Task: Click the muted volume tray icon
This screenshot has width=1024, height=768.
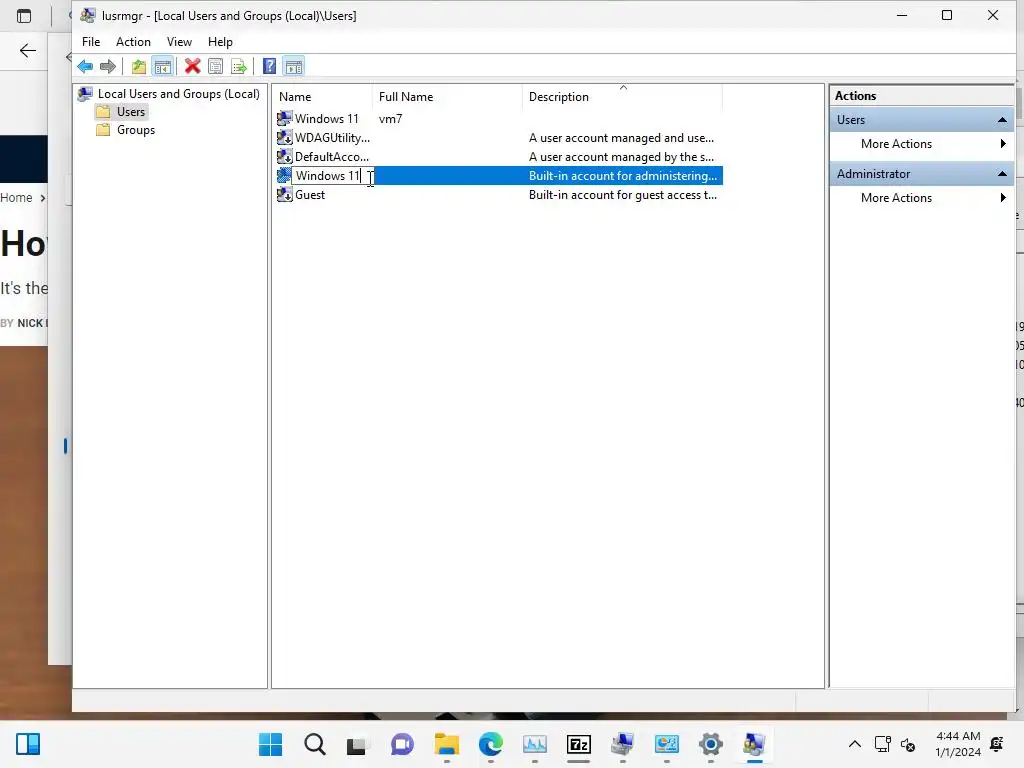Action: (x=908, y=744)
